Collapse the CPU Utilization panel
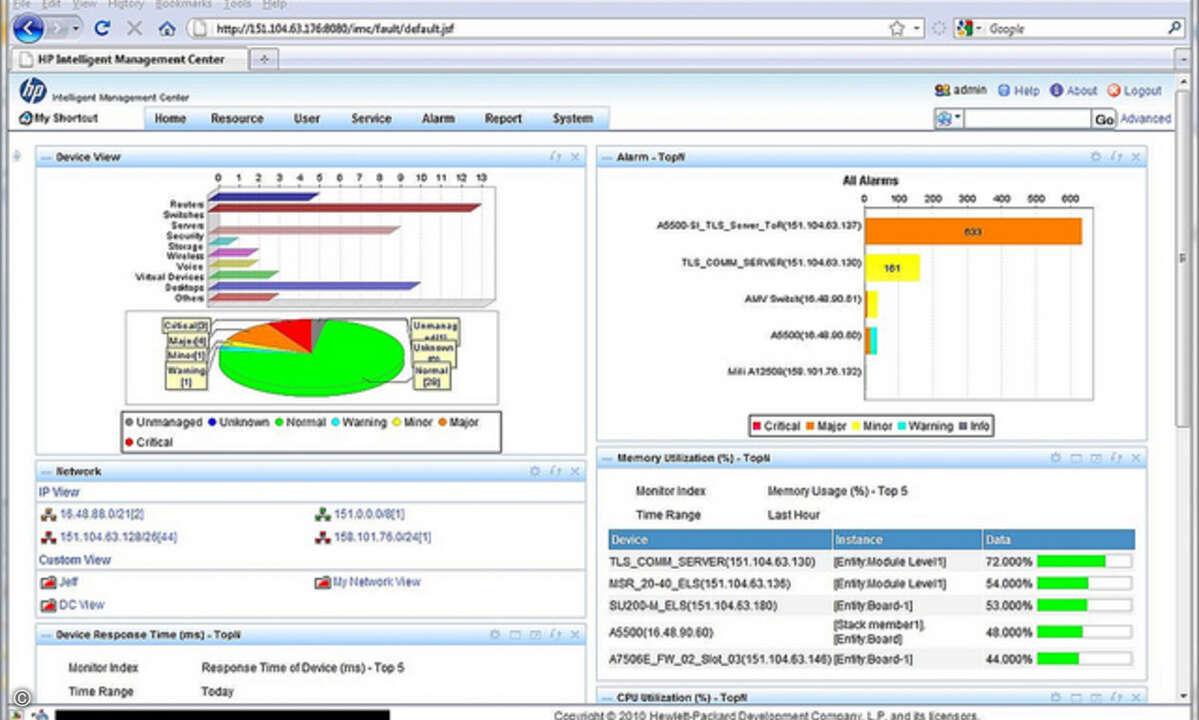This screenshot has height=720, width=1199. (x=607, y=698)
